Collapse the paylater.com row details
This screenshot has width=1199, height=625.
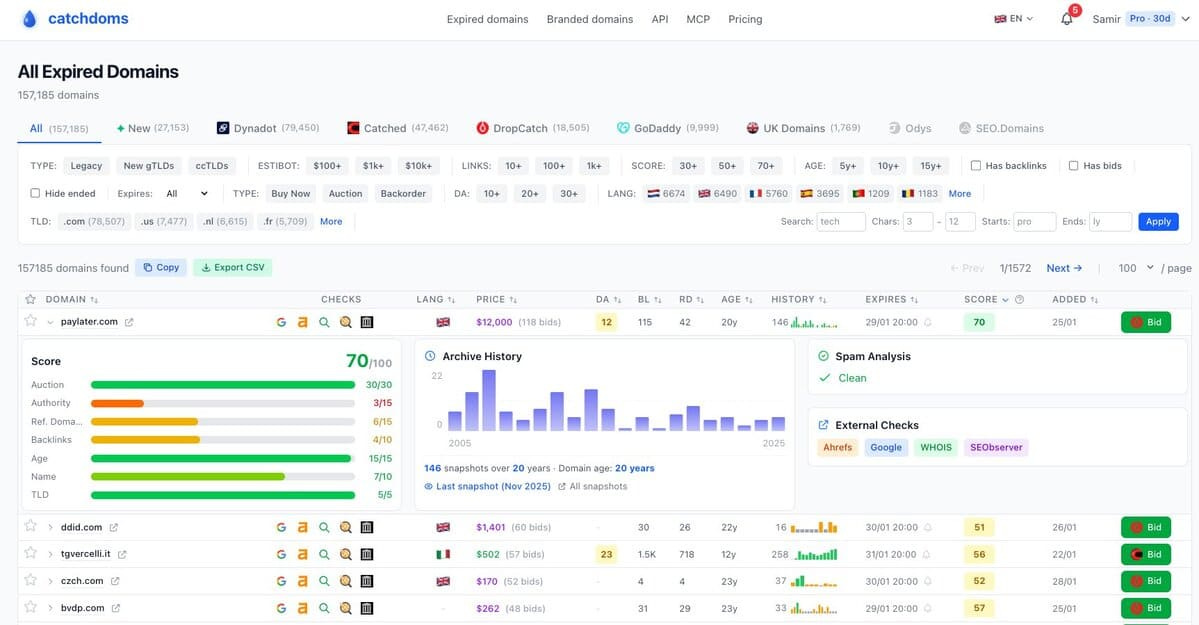(50, 322)
